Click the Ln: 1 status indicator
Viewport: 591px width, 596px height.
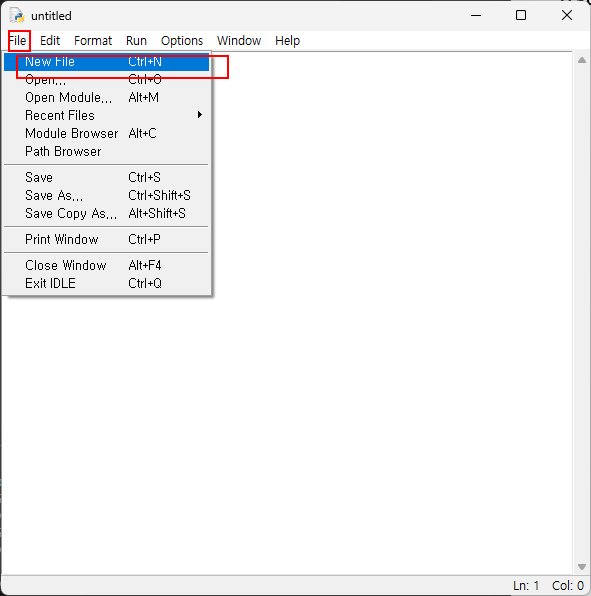click(x=526, y=586)
